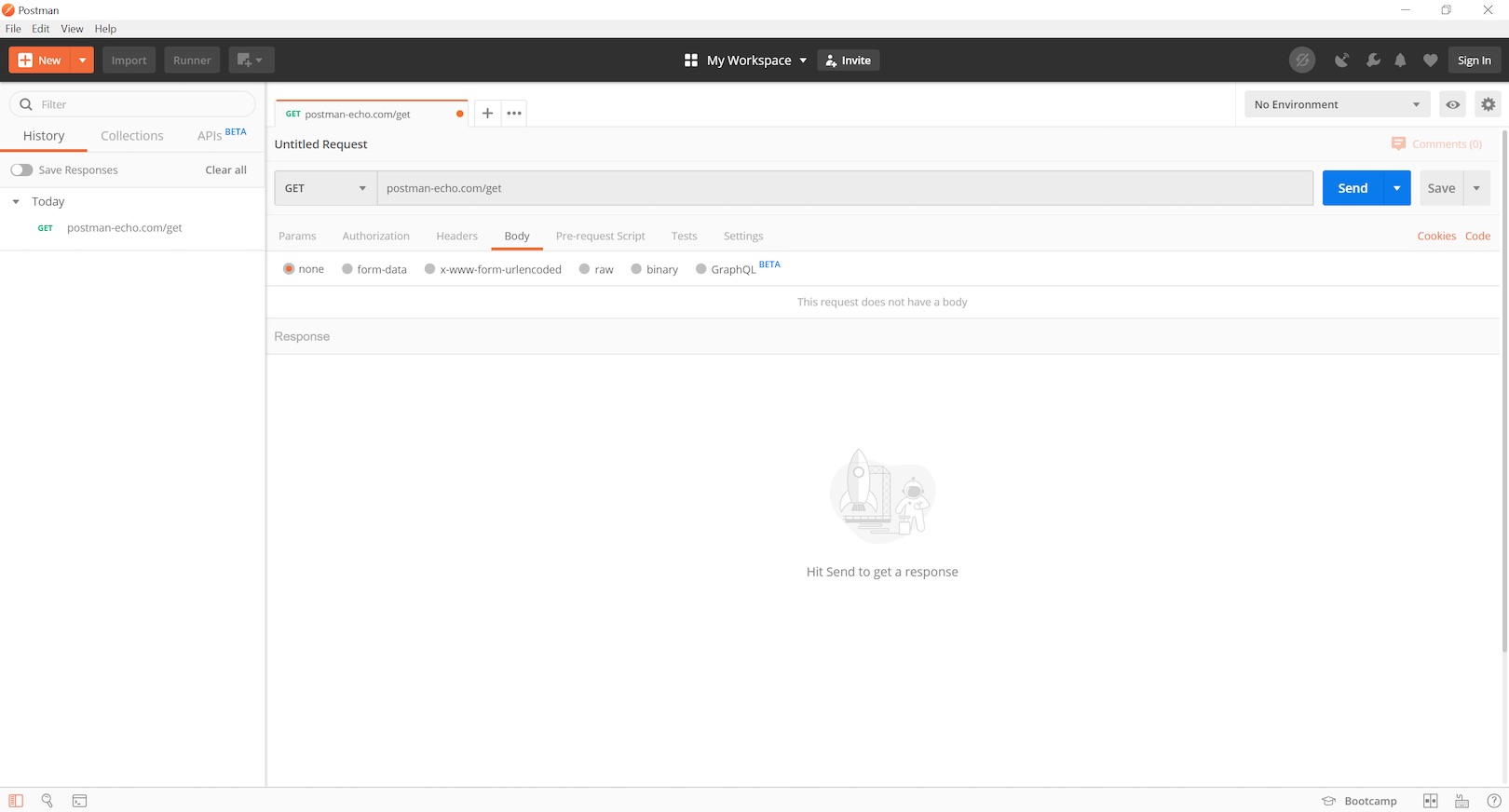Click My Workspace grid icon
This screenshot has height=812, width=1509.
[691, 61]
